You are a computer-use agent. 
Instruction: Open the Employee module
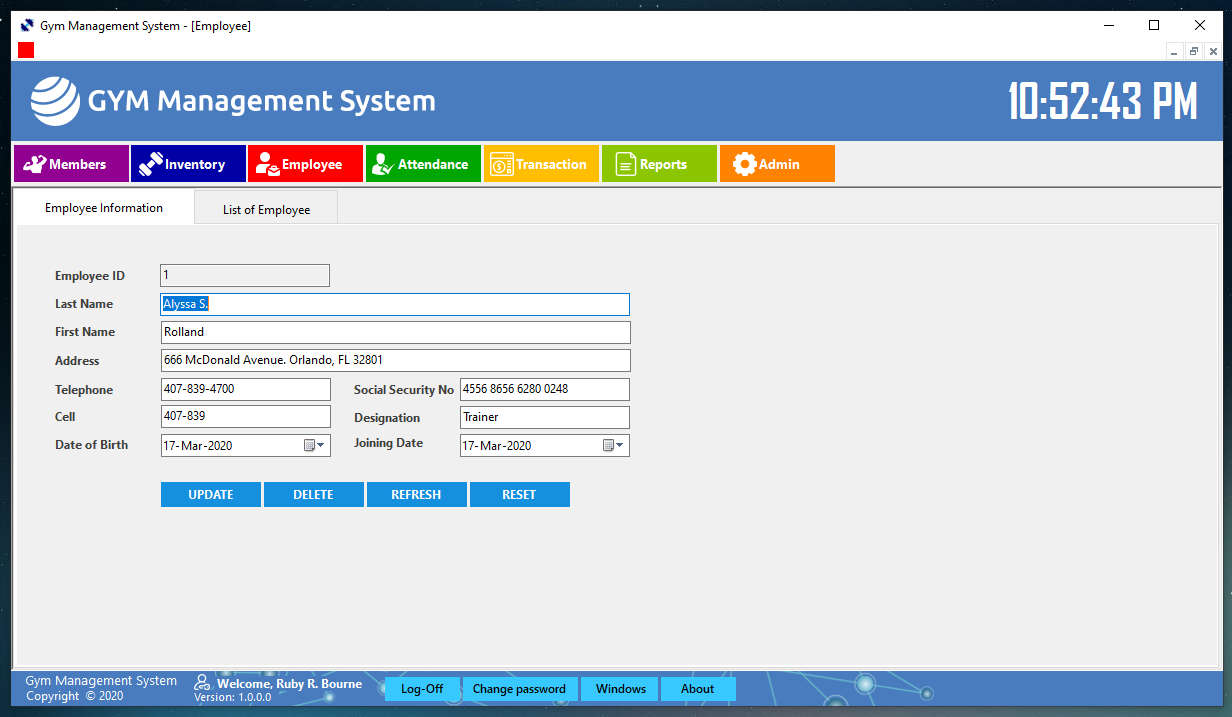(x=306, y=164)
